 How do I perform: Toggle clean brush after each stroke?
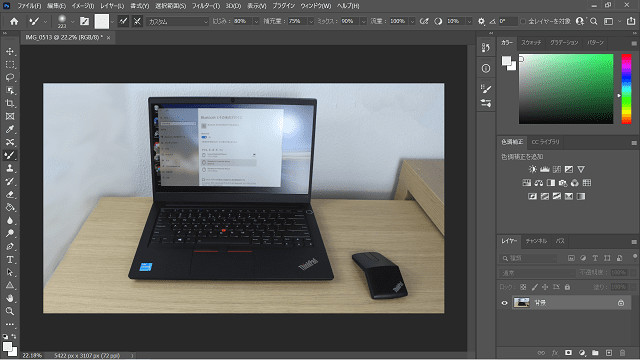pos(137,21)
